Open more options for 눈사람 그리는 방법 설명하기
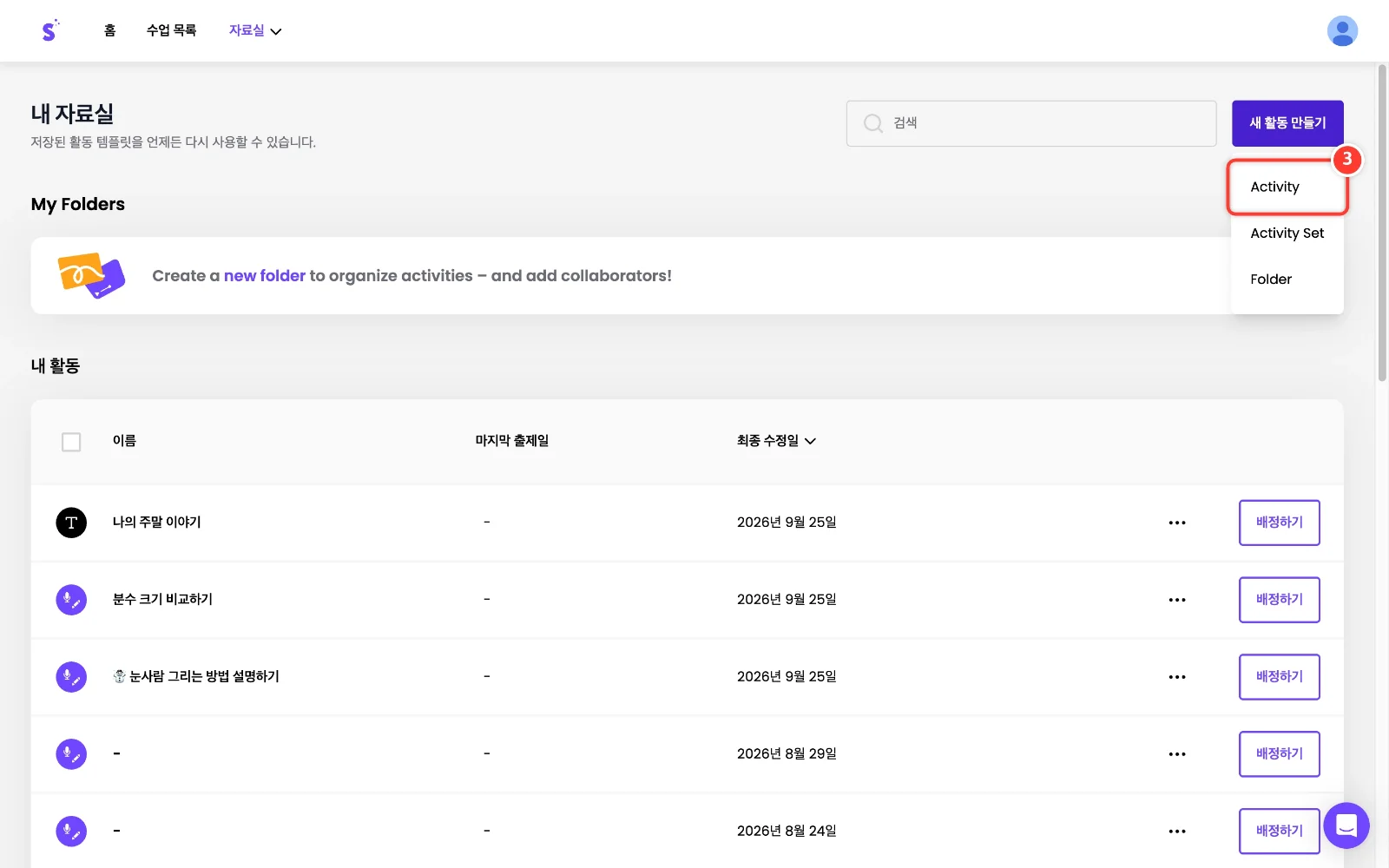The width and height of the screenshot is (1389, 868). coord(1177,677)
